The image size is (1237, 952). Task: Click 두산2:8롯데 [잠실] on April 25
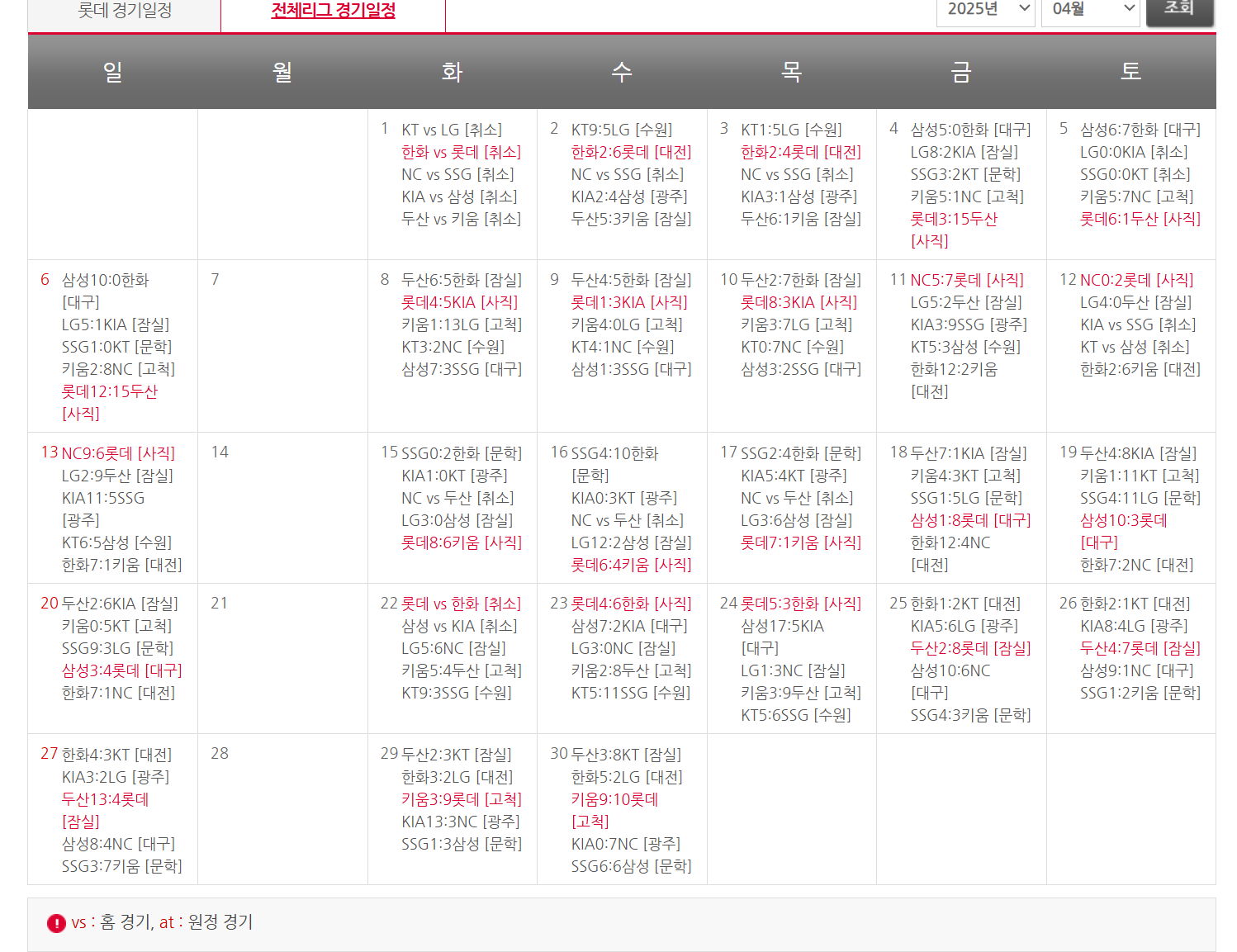pyautogui.click(x=971, y=648)
